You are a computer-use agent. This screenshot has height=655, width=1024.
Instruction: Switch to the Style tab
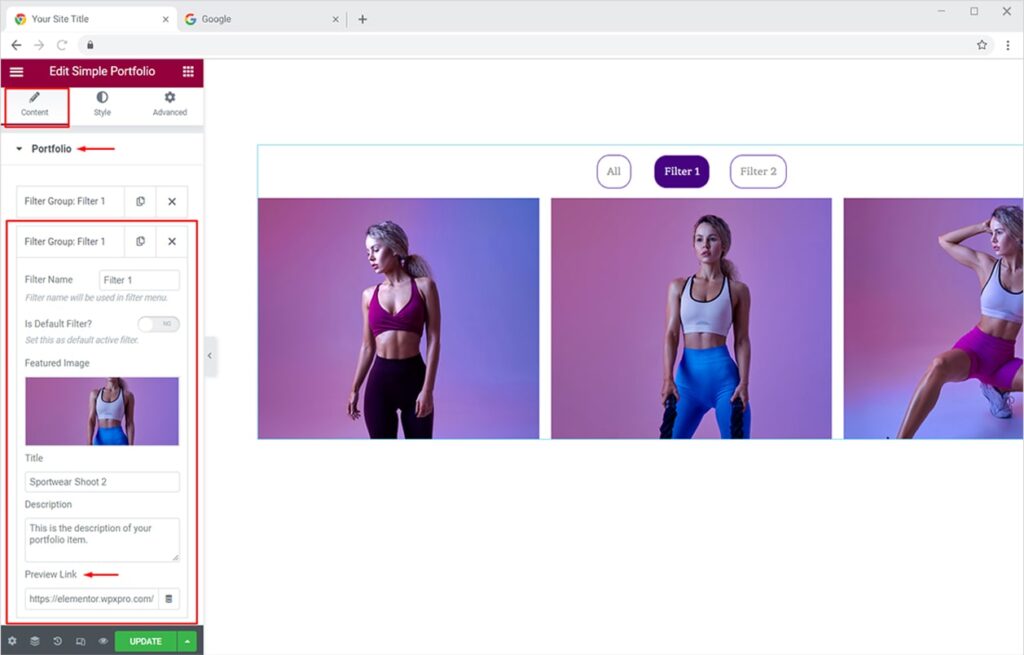pos(102,104)
